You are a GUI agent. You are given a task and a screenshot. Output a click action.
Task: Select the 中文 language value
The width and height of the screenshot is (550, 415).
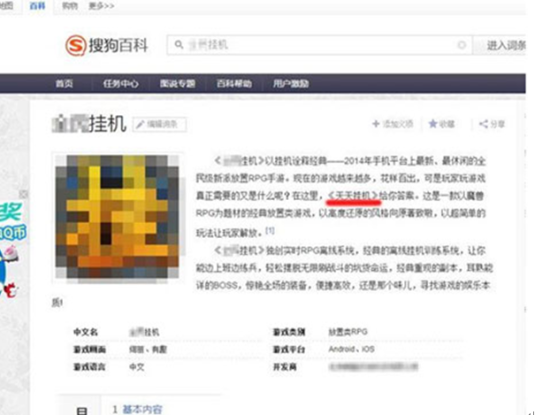pyautogui.click(x=137, y=367)
